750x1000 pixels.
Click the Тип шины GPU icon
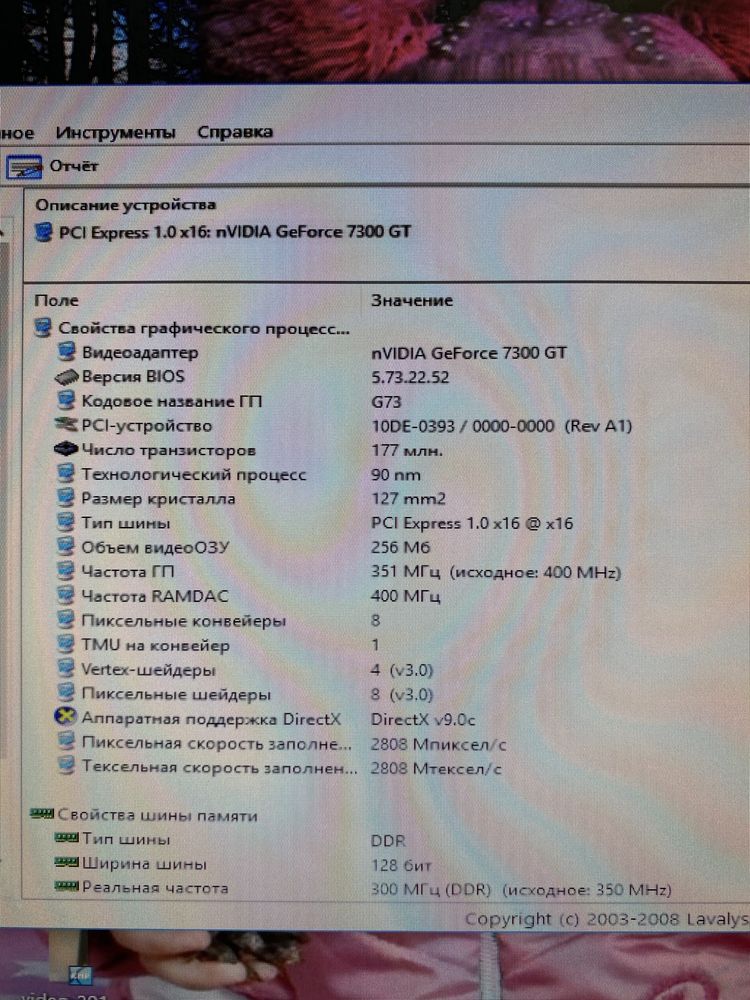[66, 522]
